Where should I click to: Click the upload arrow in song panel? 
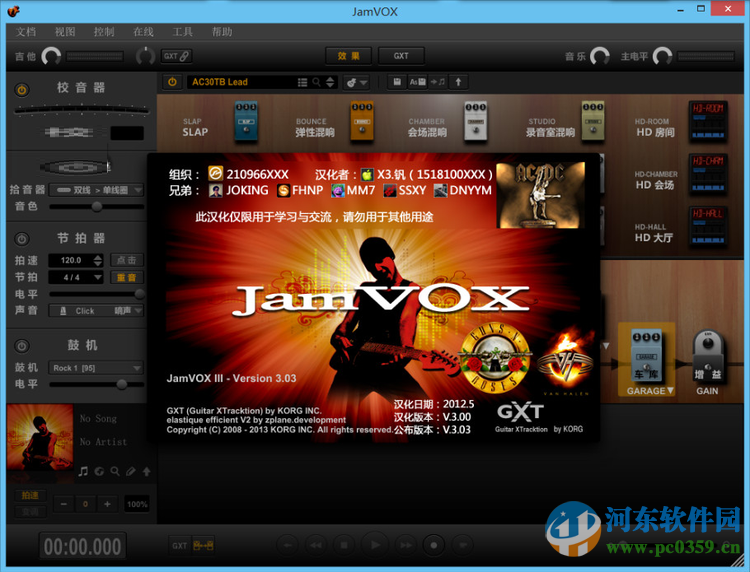pos(146,472)
